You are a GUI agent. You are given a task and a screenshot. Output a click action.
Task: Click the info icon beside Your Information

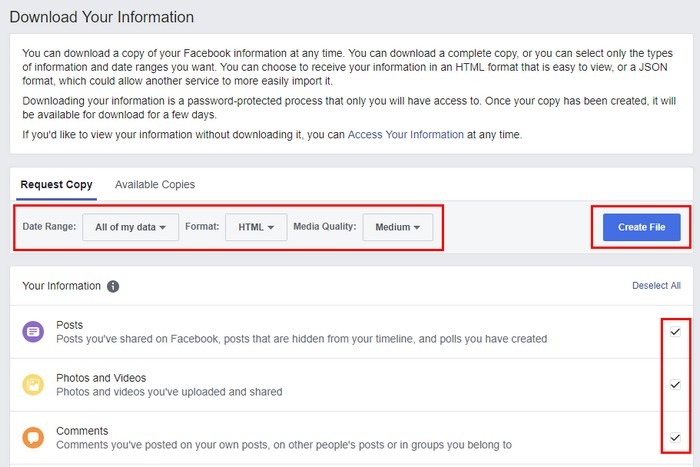pyautogui.click(x=113, y=286)
